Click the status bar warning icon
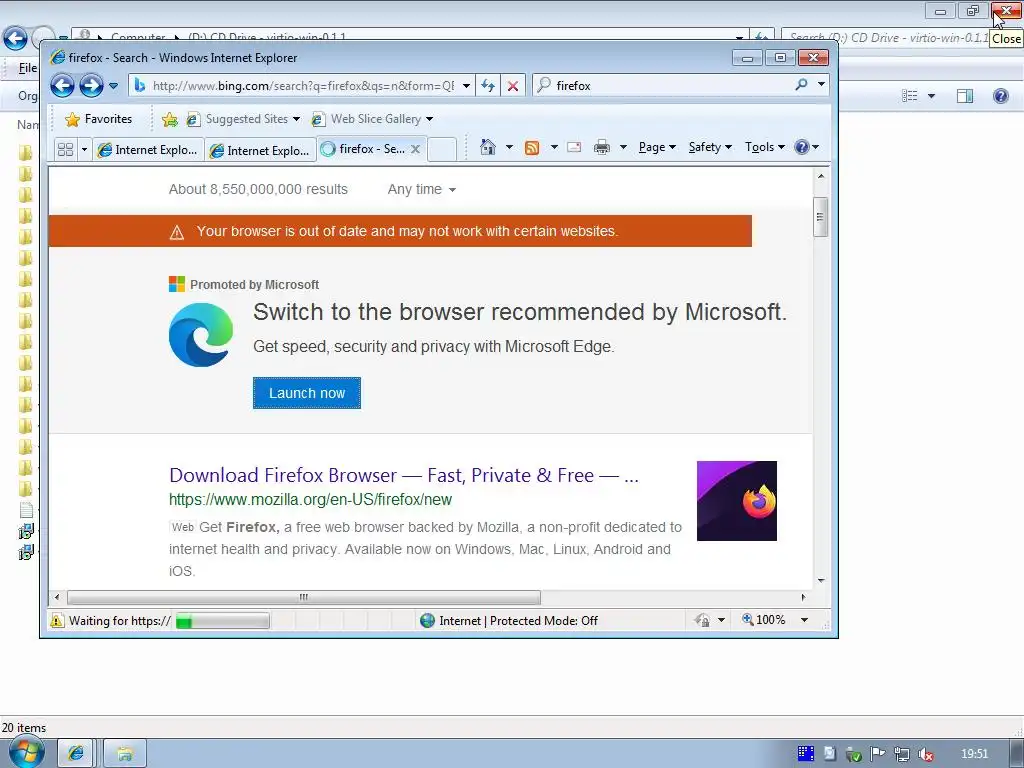 pyautogui.click(x=57, y=620)
